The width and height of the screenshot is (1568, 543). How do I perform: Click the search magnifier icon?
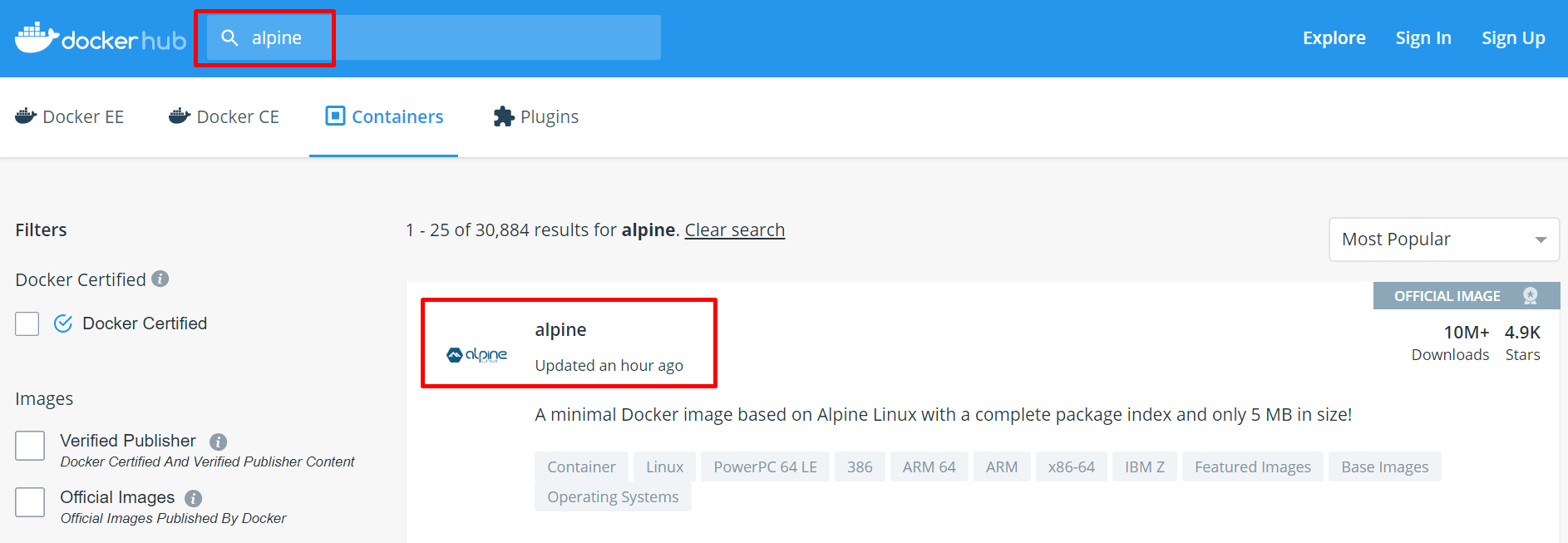229,37
